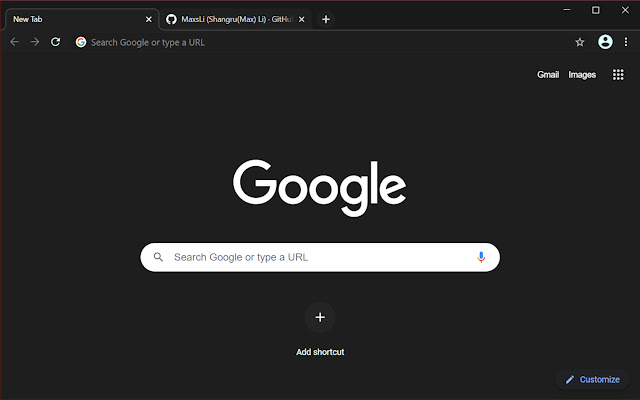Screen dimensions: 640x400
Task: Open the profile avatar menu
Action: tap(605, 42)
